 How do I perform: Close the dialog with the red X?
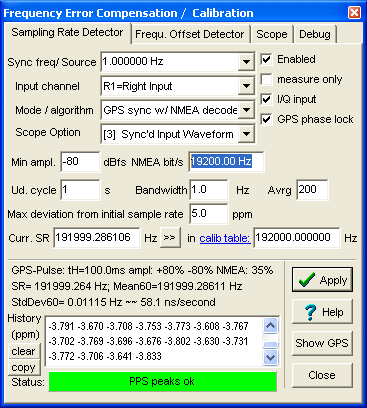[x=354, y=13]
